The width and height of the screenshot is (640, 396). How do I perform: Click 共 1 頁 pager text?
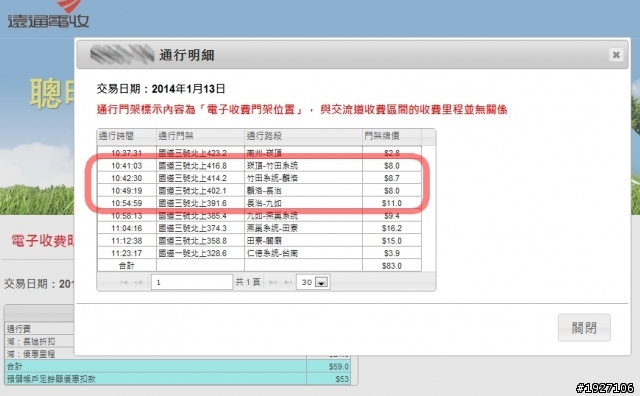(248, 282)
